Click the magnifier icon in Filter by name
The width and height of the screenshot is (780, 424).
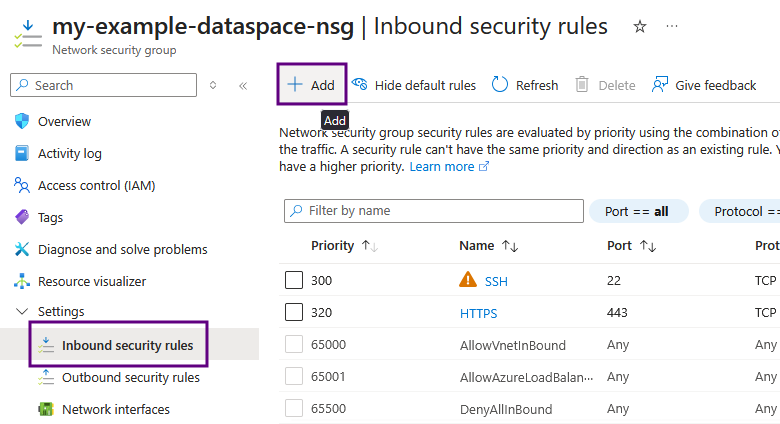[296, 211]
